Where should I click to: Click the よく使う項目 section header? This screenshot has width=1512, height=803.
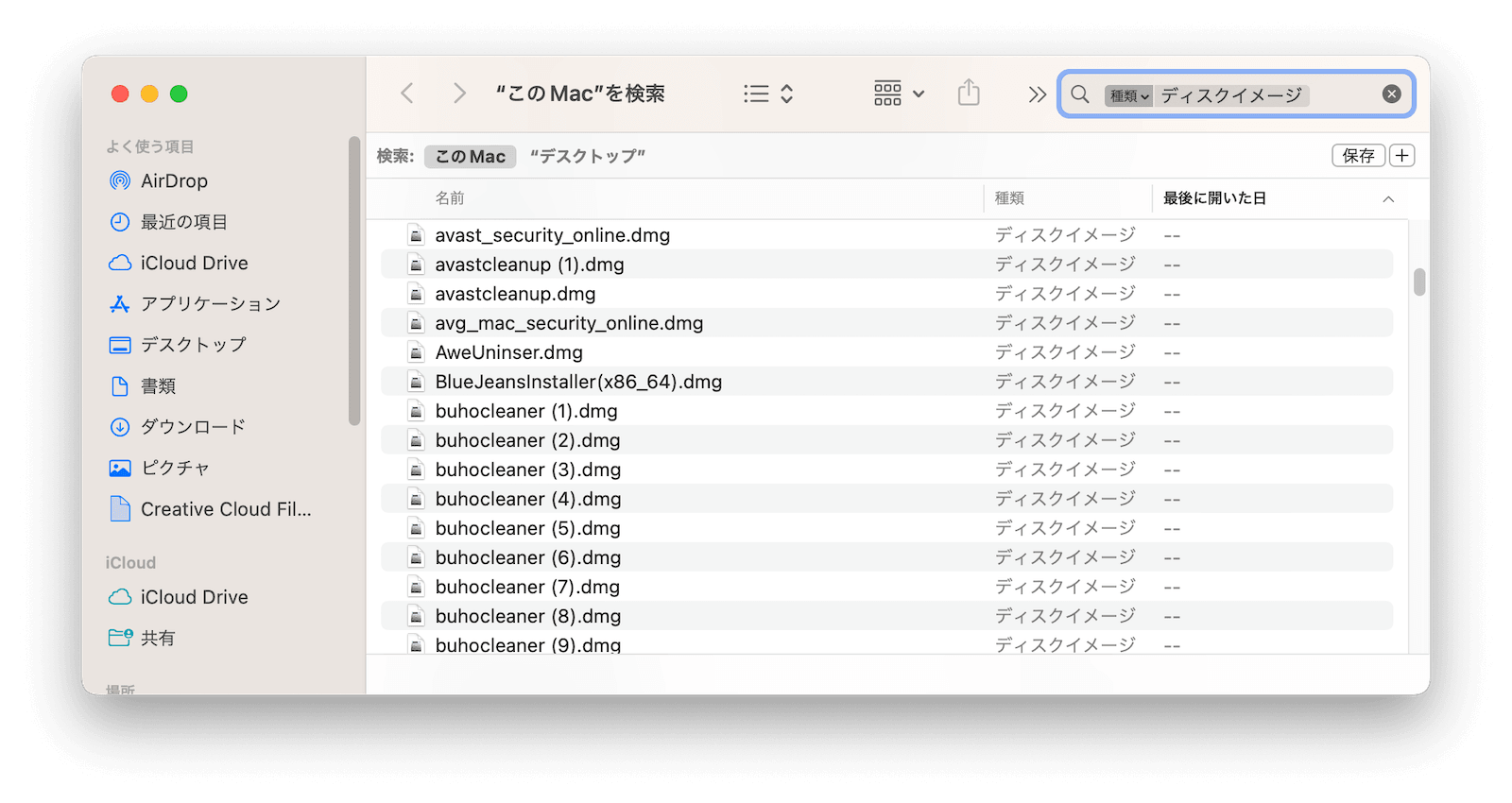[x=150, y=146]
